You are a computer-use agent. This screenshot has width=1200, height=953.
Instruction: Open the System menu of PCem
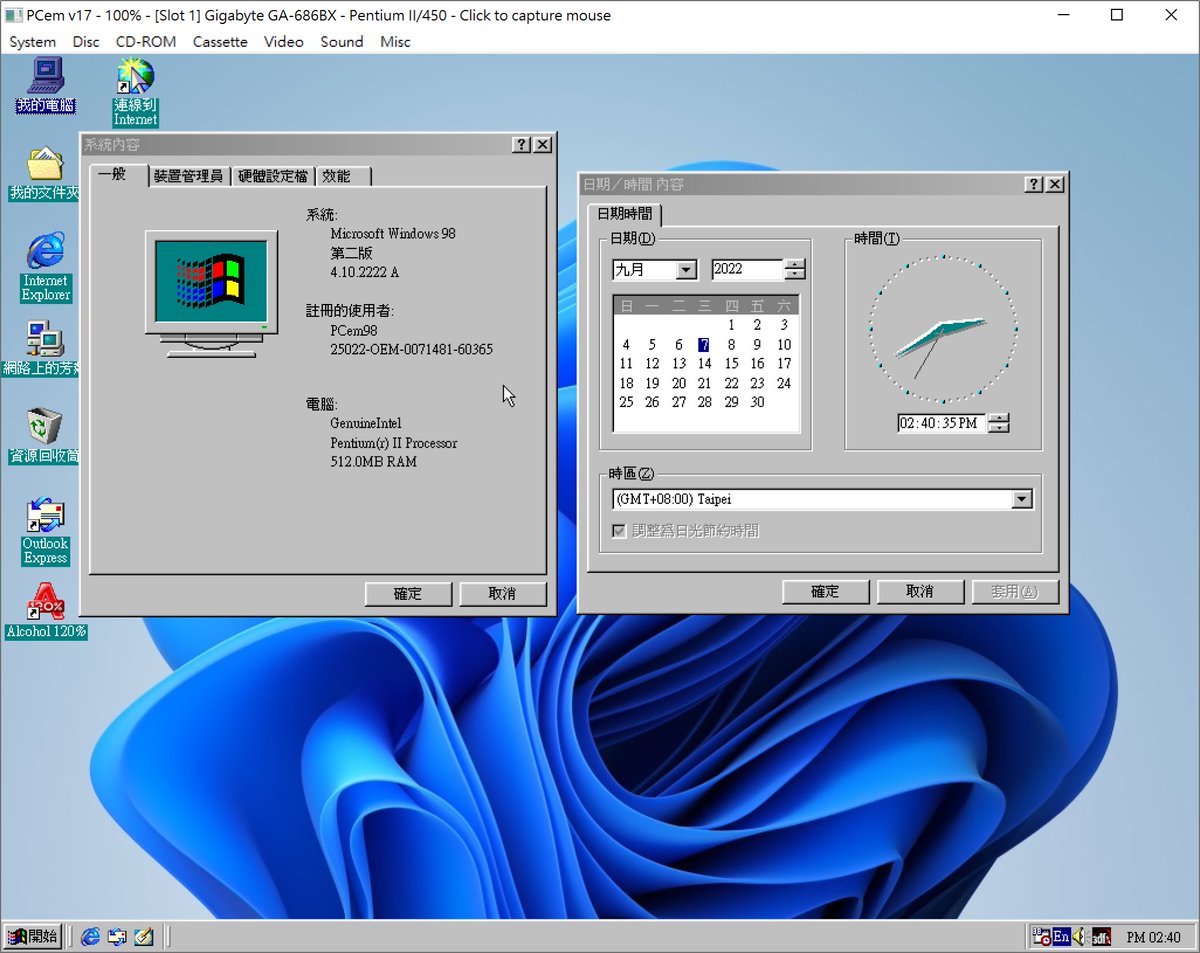coord(33,42)
